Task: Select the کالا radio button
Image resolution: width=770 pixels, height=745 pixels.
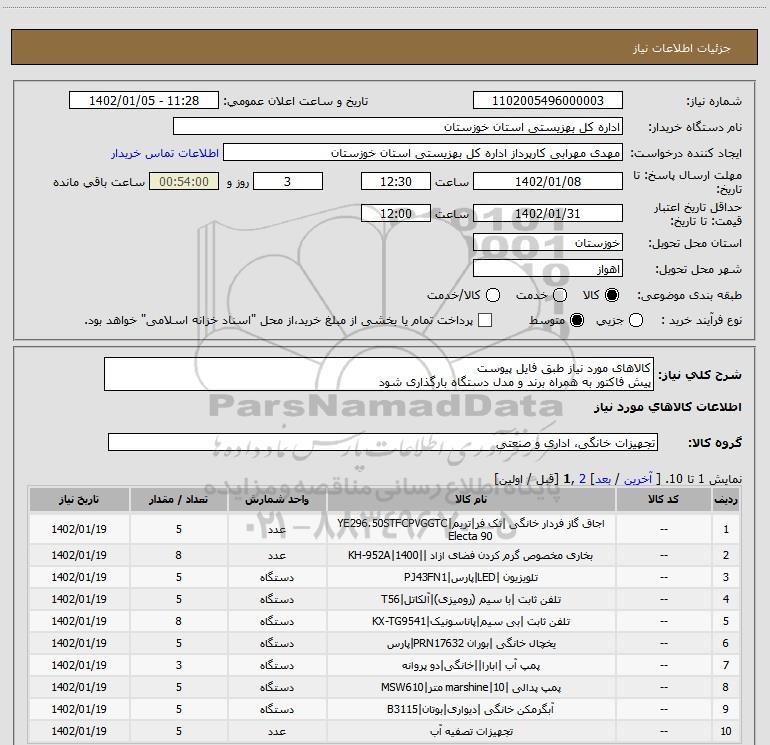Action: [612, 295]
